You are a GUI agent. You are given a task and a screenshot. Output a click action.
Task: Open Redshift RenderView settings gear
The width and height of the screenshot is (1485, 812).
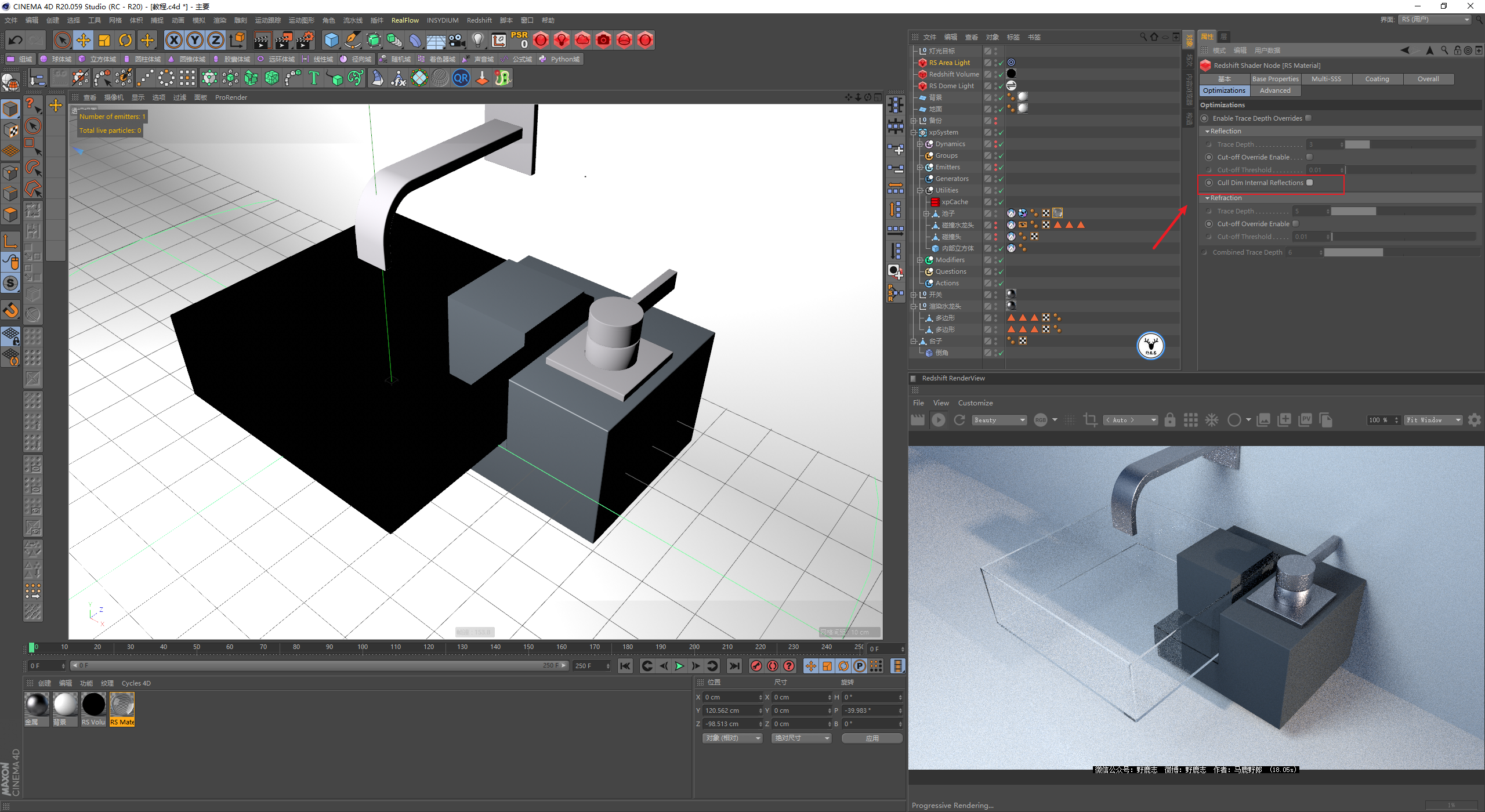(1474, 420)
